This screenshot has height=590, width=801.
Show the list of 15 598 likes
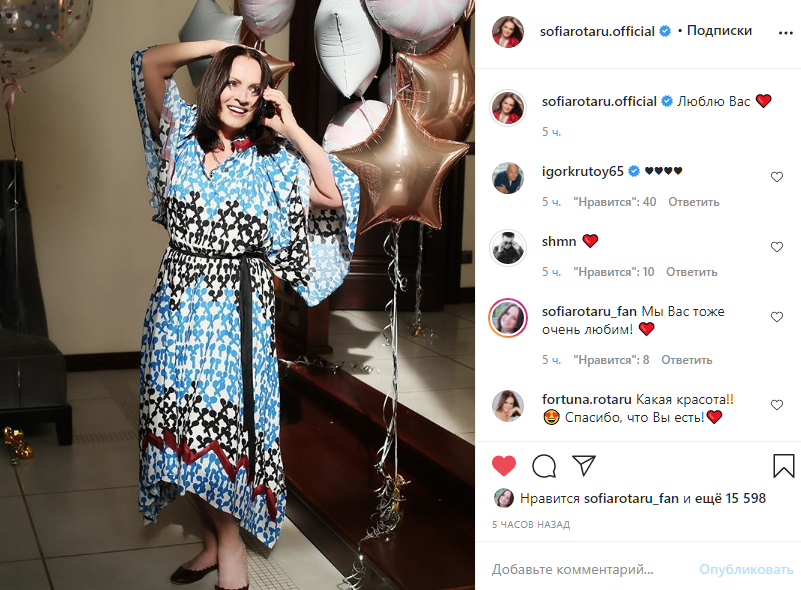[731, 499]
